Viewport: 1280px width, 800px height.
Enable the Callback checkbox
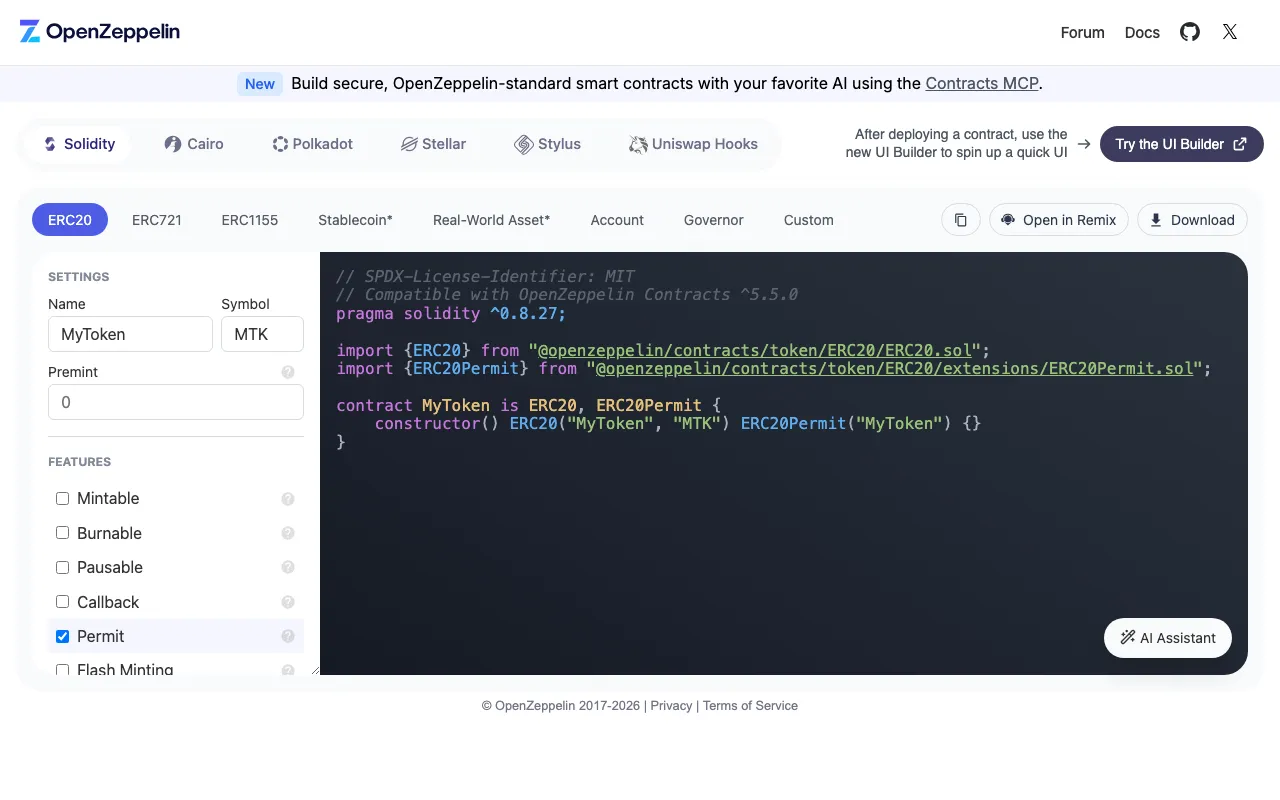(62, 602)
